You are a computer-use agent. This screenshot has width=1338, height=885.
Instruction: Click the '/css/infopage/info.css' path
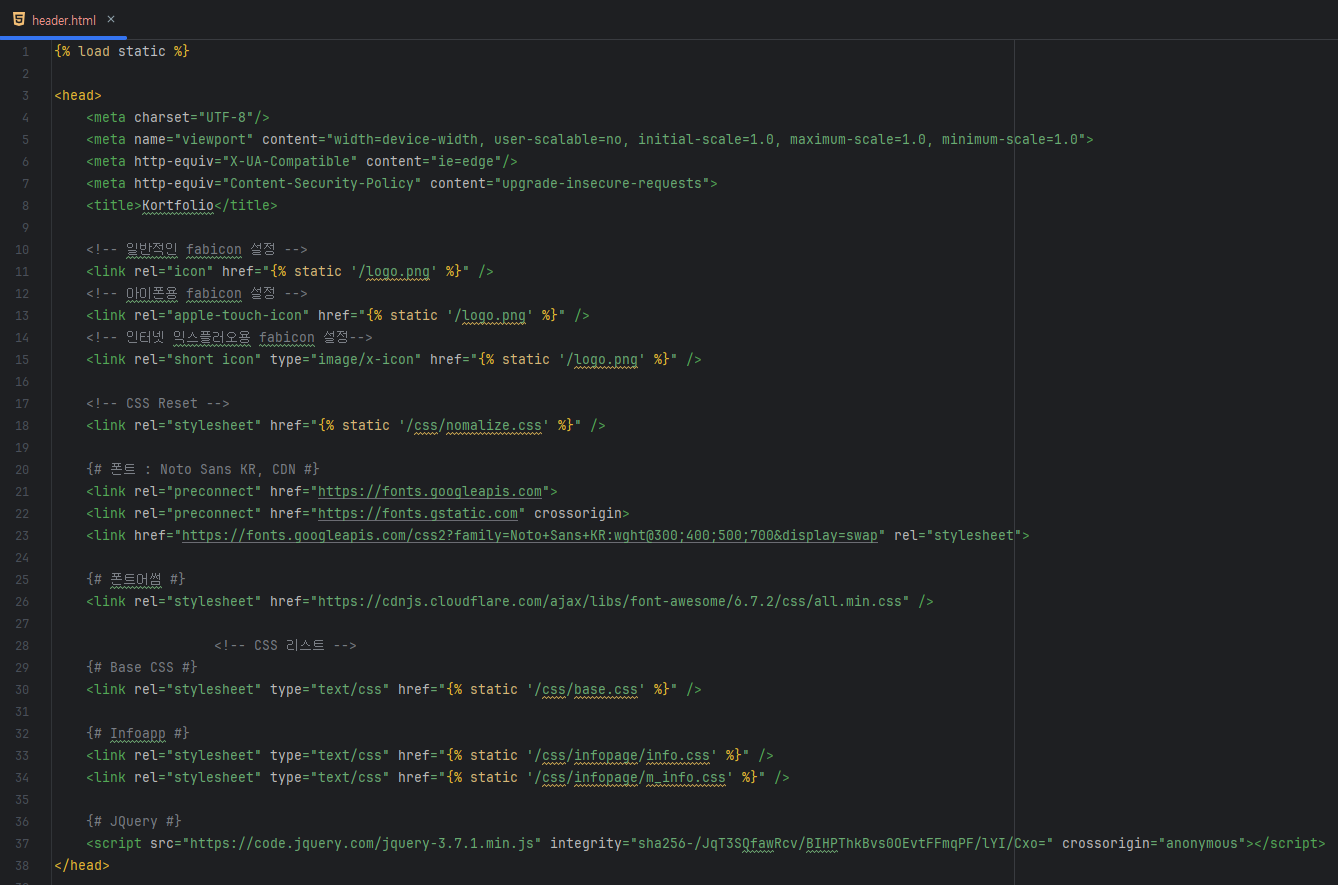[x=622, y=755]
